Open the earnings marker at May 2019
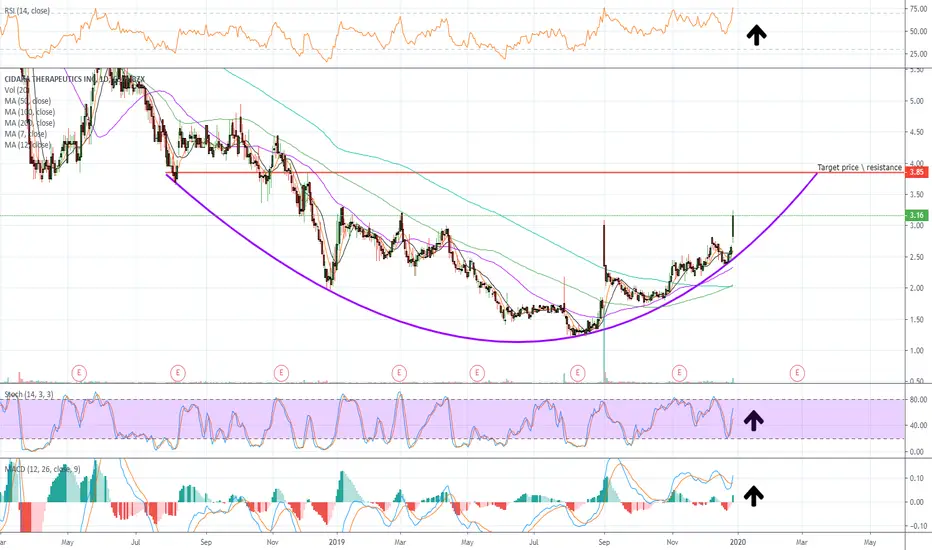932x550 pixels. coord(477,373)
